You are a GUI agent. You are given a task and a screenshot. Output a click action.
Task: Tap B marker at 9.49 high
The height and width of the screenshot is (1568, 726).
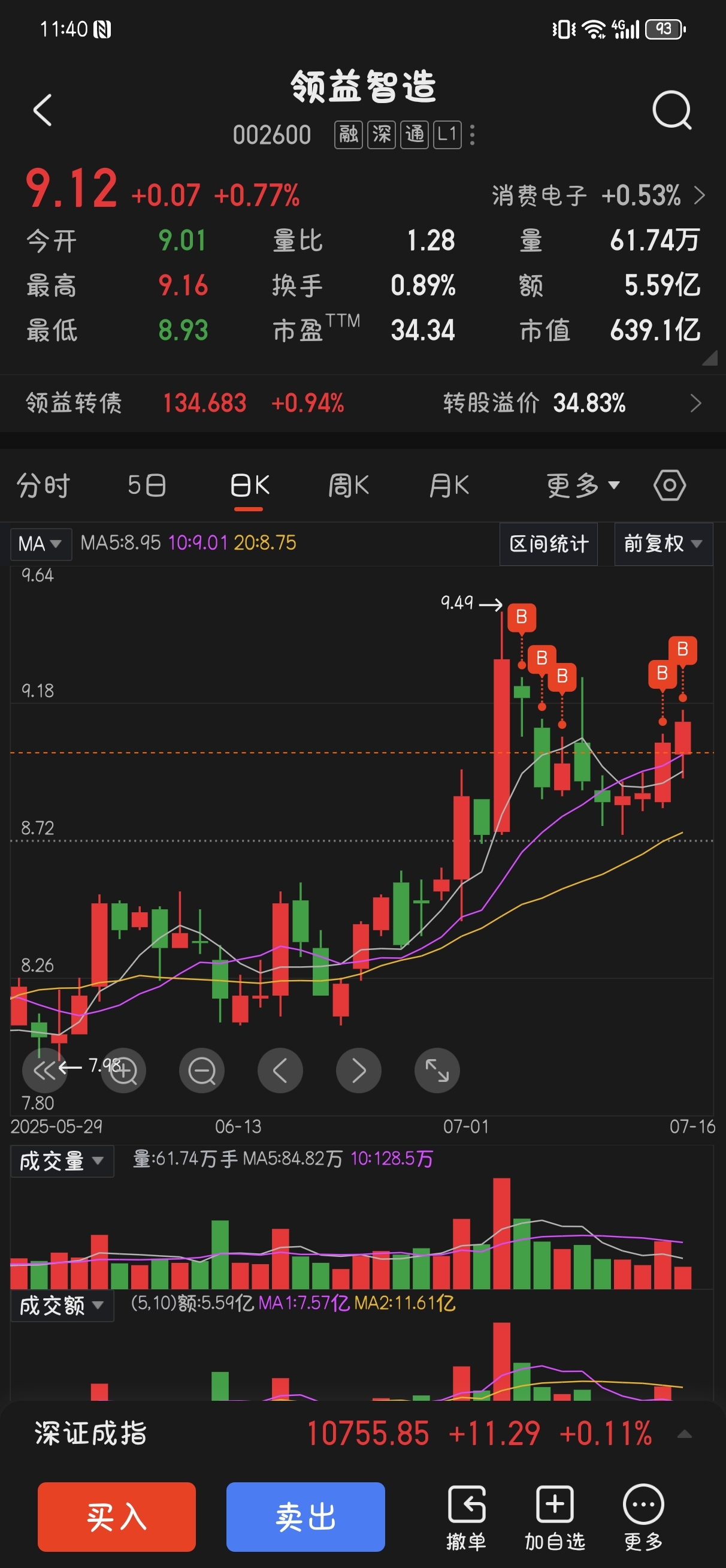click(x=522, y=618)
